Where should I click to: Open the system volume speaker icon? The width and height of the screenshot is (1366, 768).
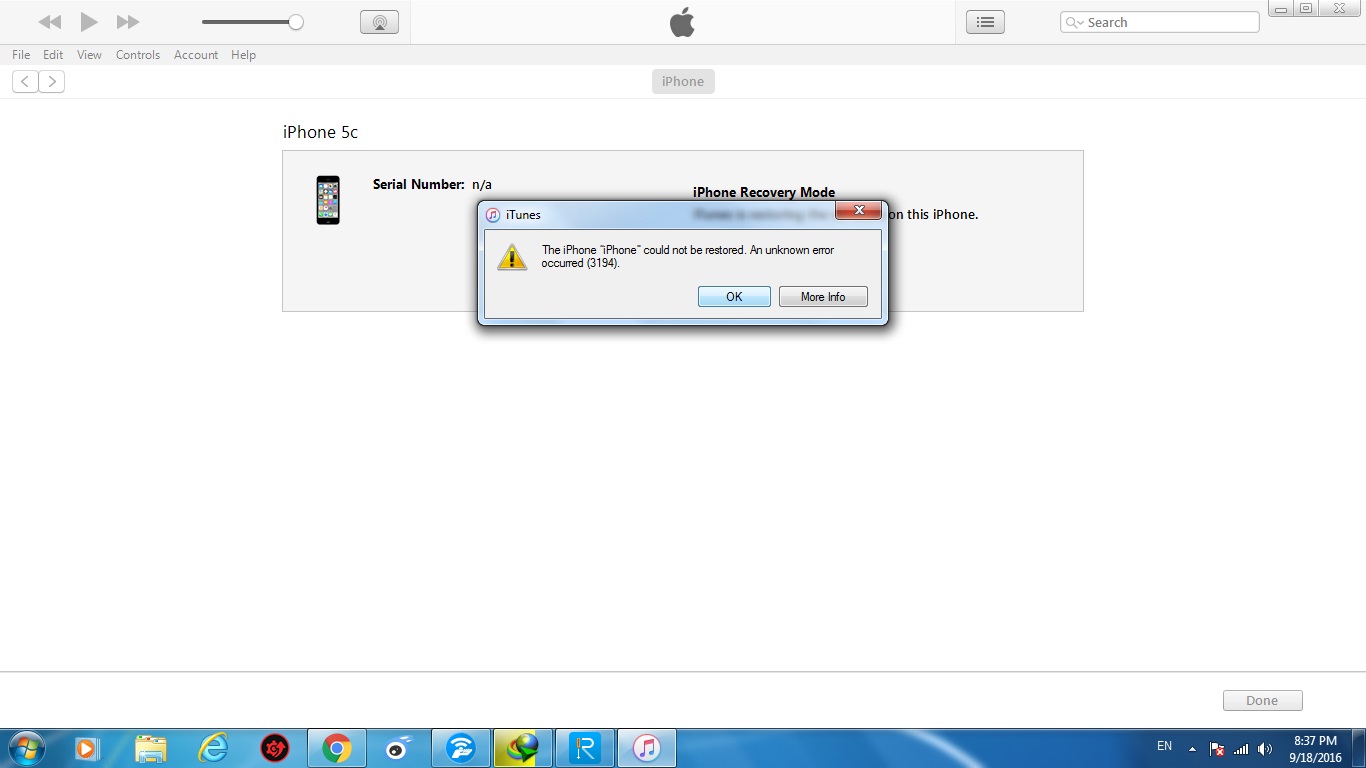(1265, 749)
